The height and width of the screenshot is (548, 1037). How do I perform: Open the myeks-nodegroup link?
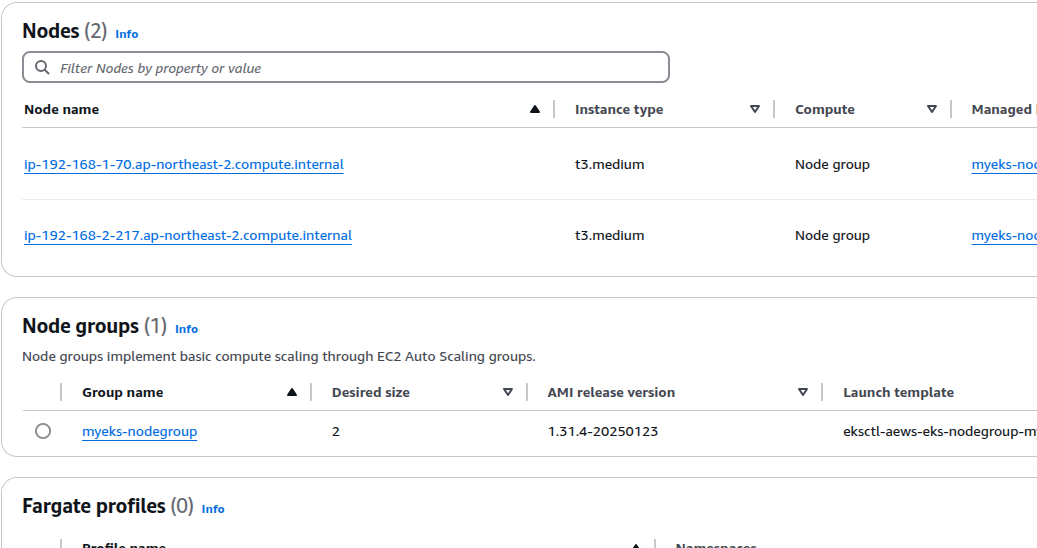(x=139, y=432)
